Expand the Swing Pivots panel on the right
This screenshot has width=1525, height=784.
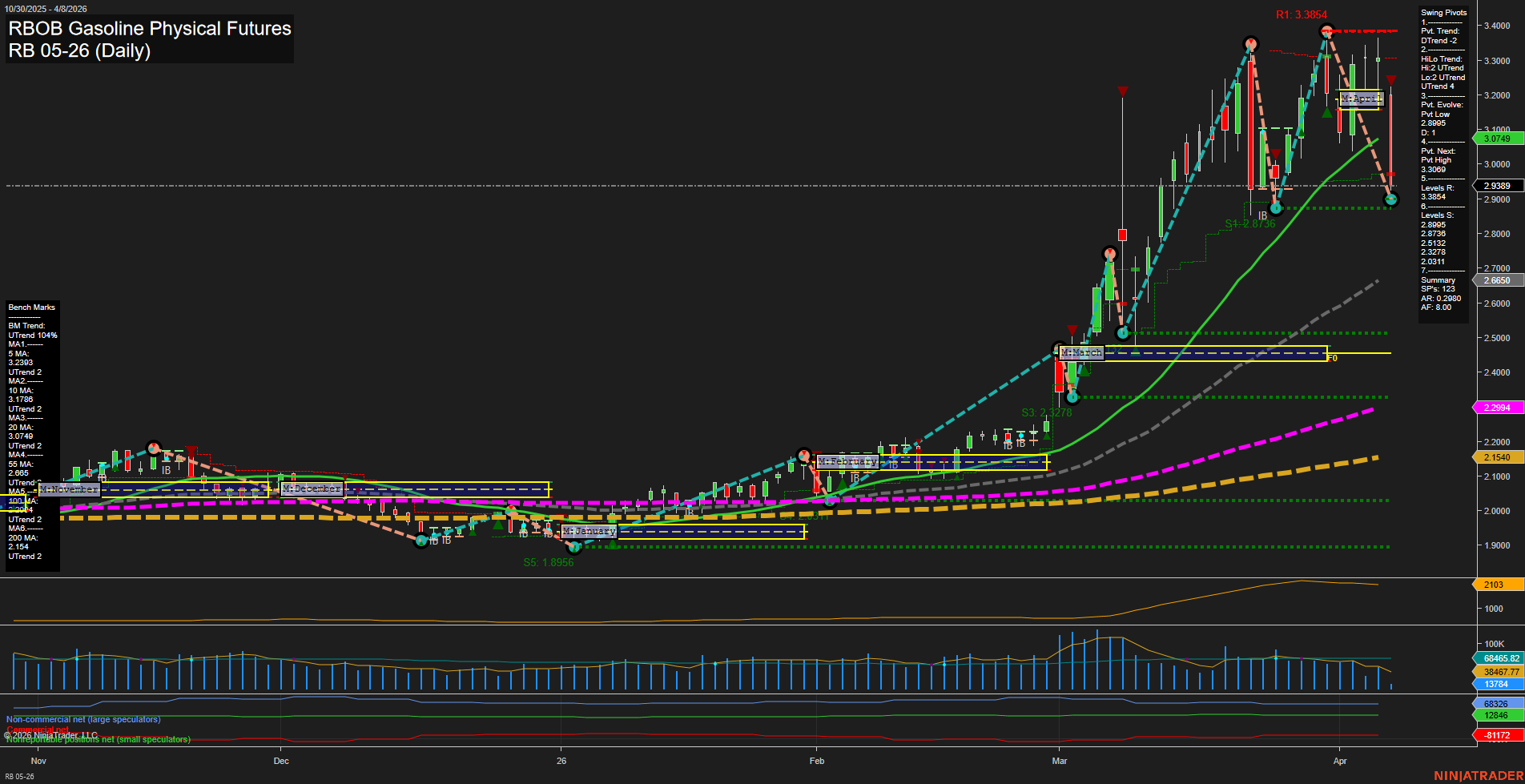(1443, 12)
